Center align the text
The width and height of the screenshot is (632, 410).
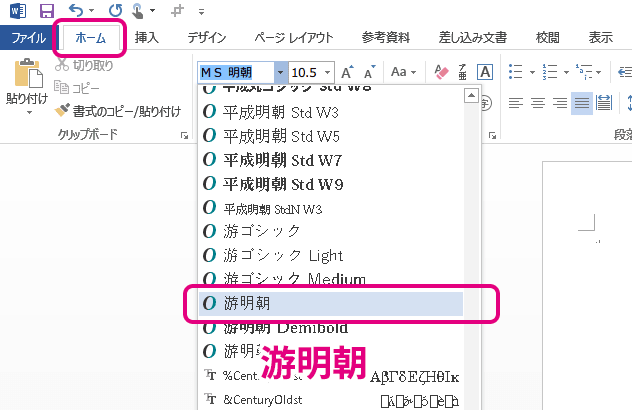538,103
